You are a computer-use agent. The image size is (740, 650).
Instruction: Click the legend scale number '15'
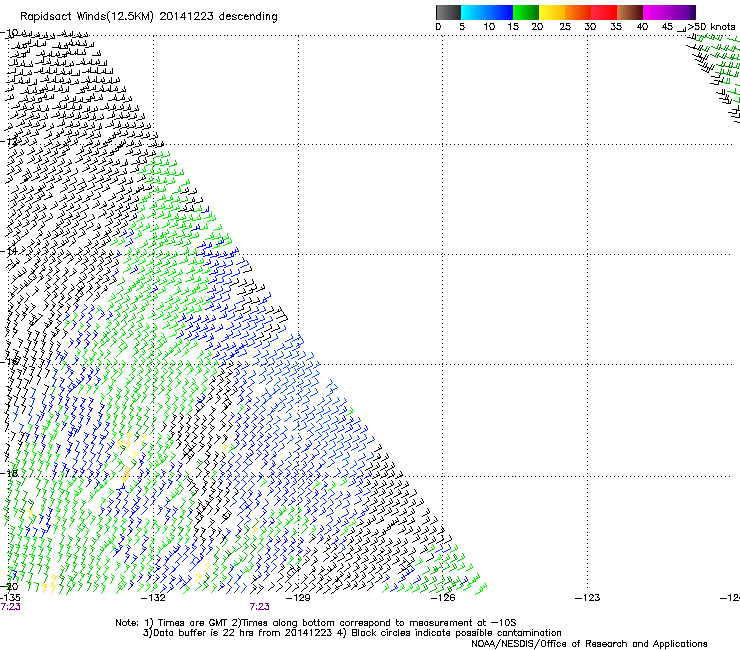513,27
